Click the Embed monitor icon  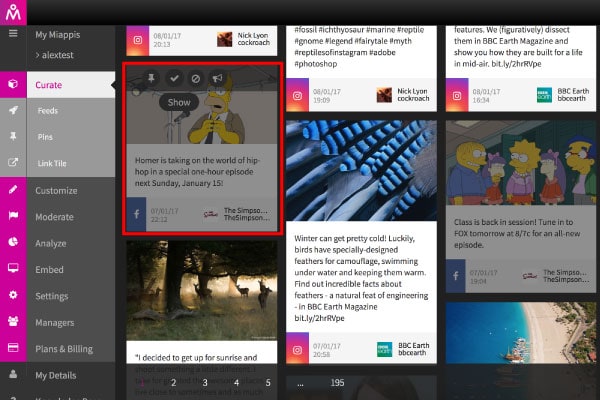tap(13, 268)
